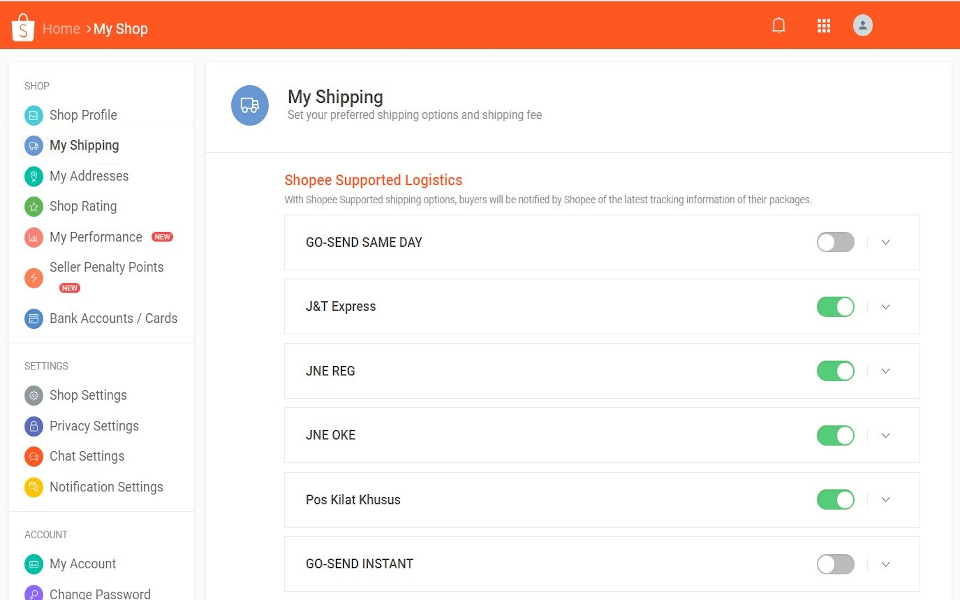Open Shop Settings page

tap(88, 396)
